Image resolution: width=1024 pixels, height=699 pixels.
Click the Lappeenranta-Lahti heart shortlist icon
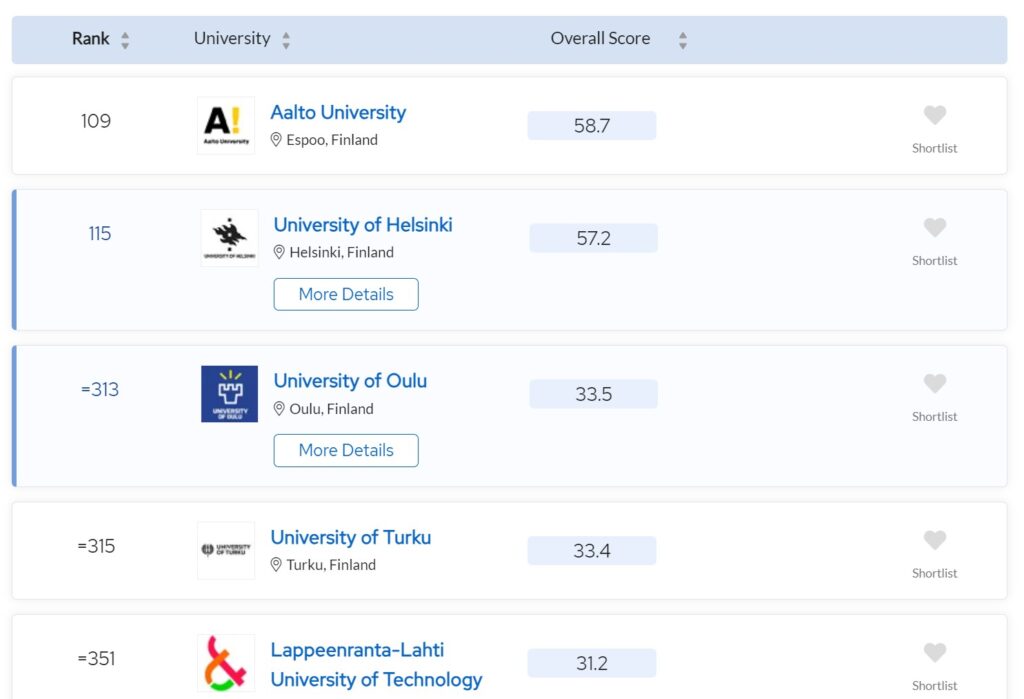click(x=934, y=654)
